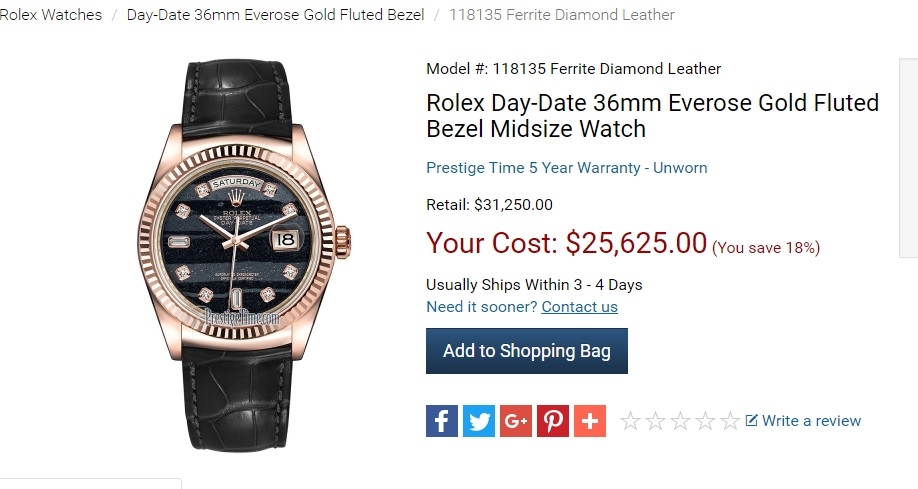Select the second rating star
918x489 pixels.
coord(655,421)
